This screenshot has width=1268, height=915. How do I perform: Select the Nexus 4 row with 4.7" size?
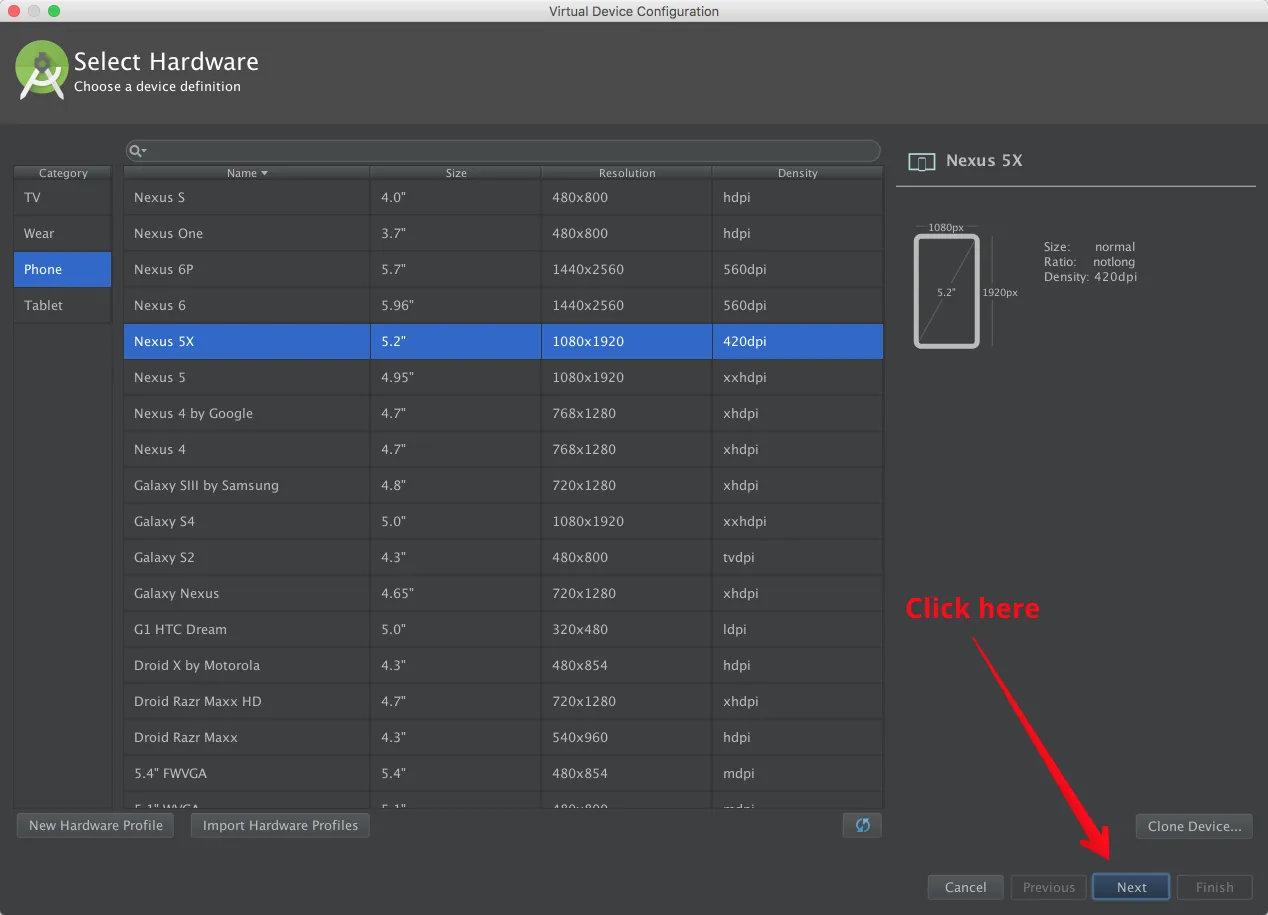pos(503,450)
